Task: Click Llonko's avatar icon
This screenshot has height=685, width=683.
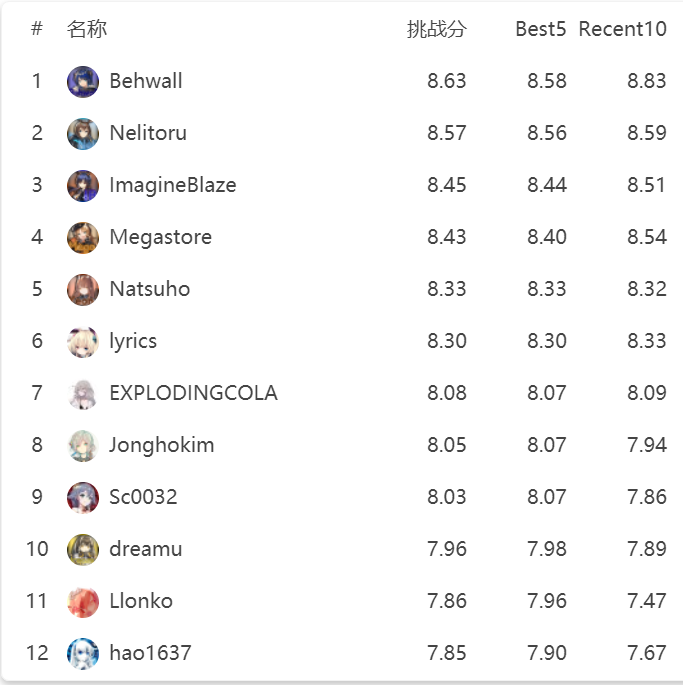Action: [83, 602]
